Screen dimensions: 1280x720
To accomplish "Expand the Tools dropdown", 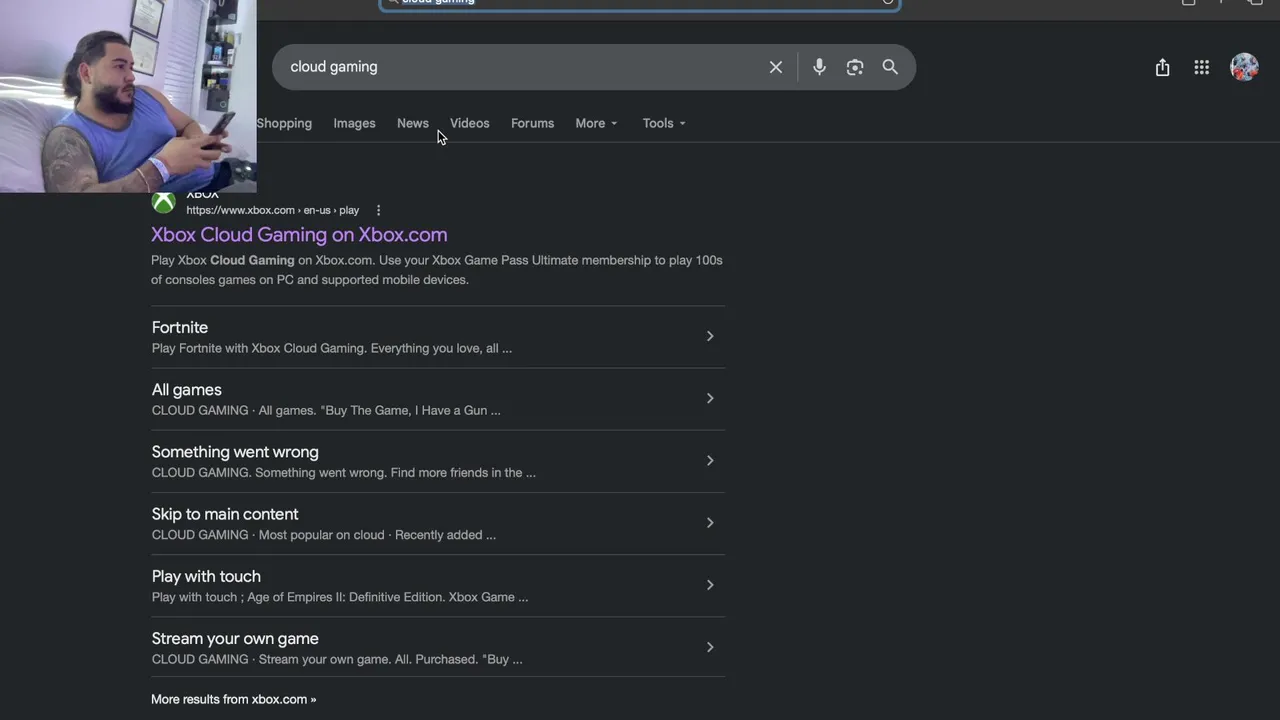I will tap(664, 123).
